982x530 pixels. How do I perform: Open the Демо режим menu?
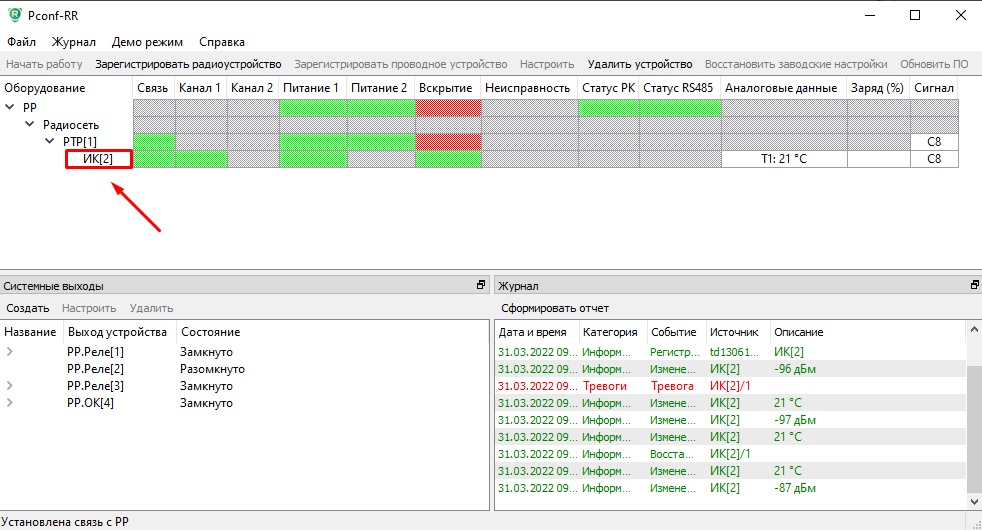pos(147,42)
